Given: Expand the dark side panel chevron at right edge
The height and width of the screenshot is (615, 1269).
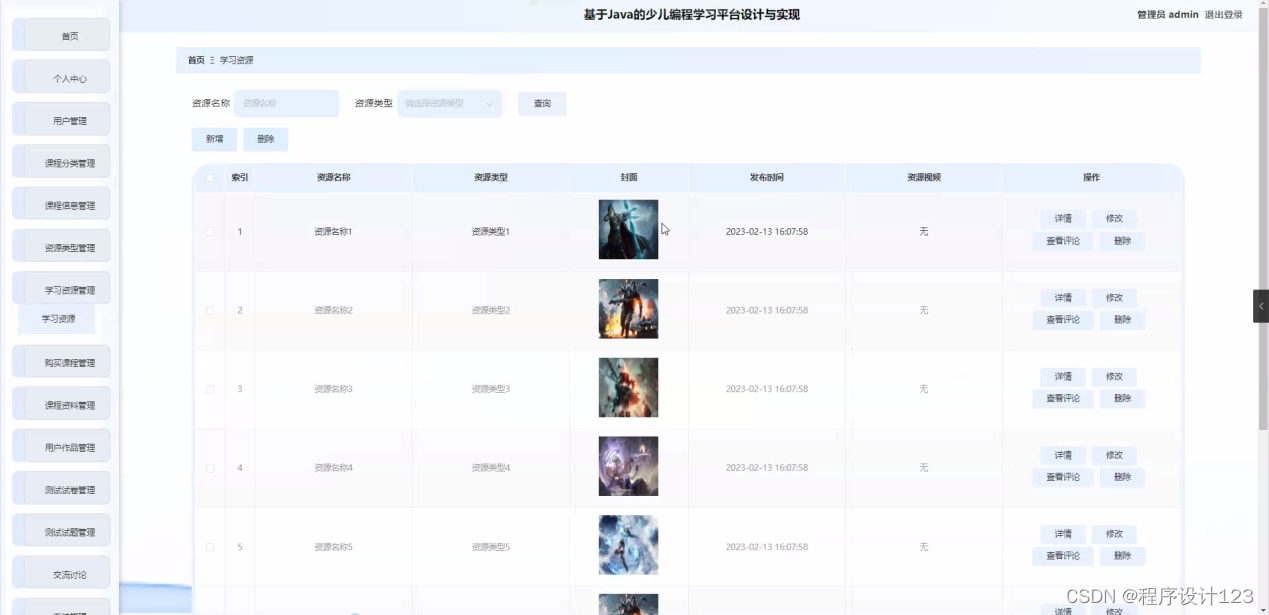Looking at the screenshot, I should click(x=1260, y=306).
